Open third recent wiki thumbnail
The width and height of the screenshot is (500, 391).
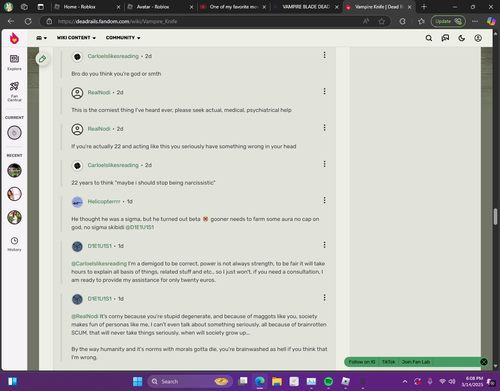14,217
